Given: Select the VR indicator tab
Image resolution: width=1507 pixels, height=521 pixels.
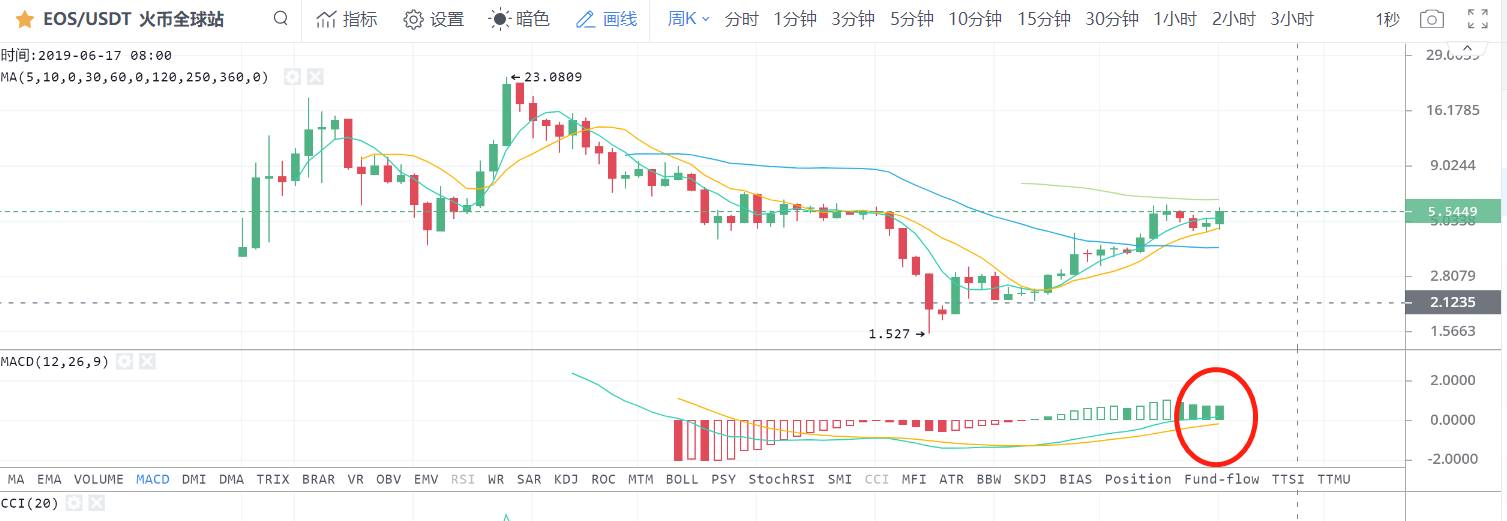Looking at the screenshot, I should (x=356, y=479).
